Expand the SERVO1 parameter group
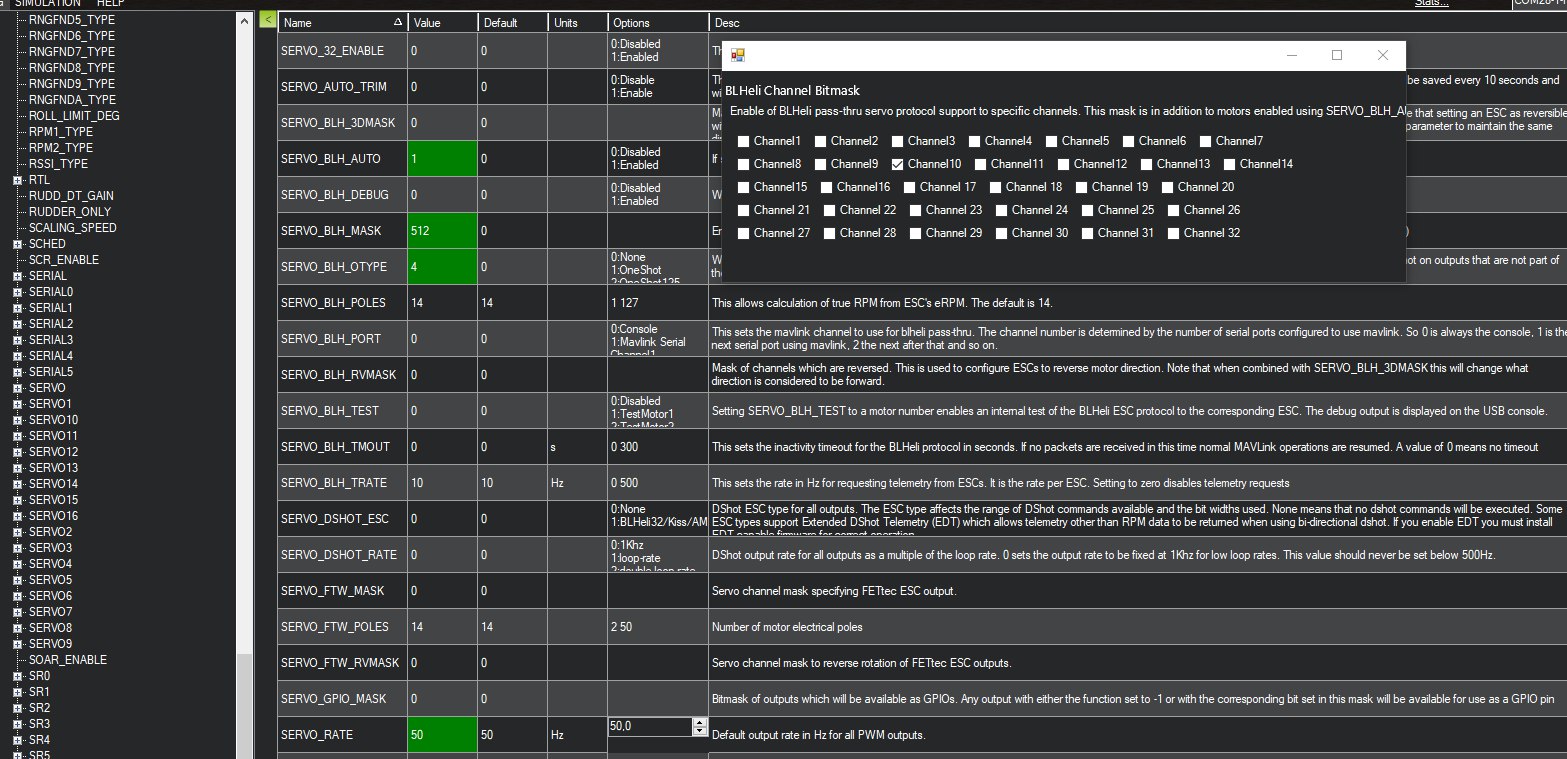 [18, 404]
